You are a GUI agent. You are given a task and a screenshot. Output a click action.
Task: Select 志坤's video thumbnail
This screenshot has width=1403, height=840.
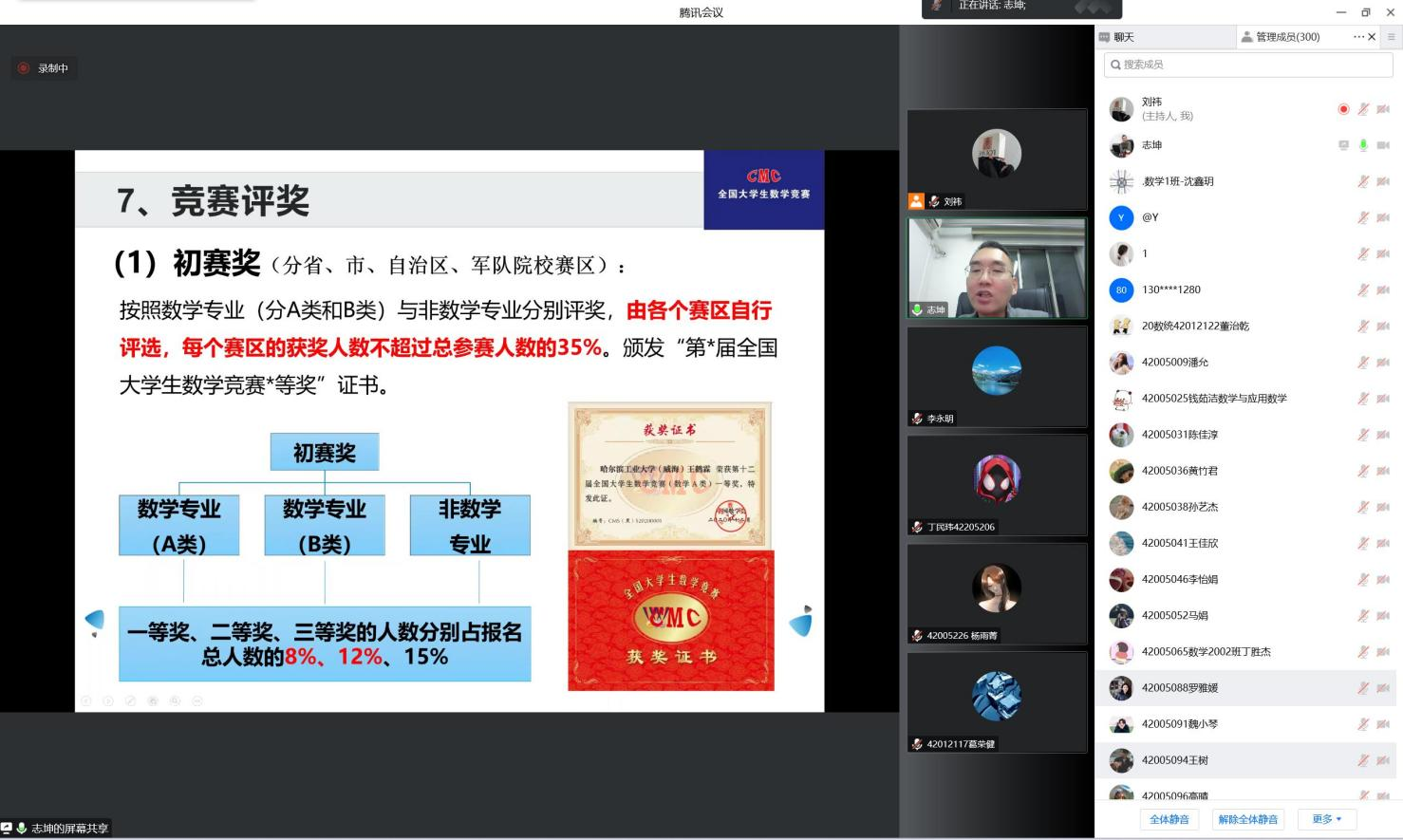pyautogui.click(x=997, y=269)
